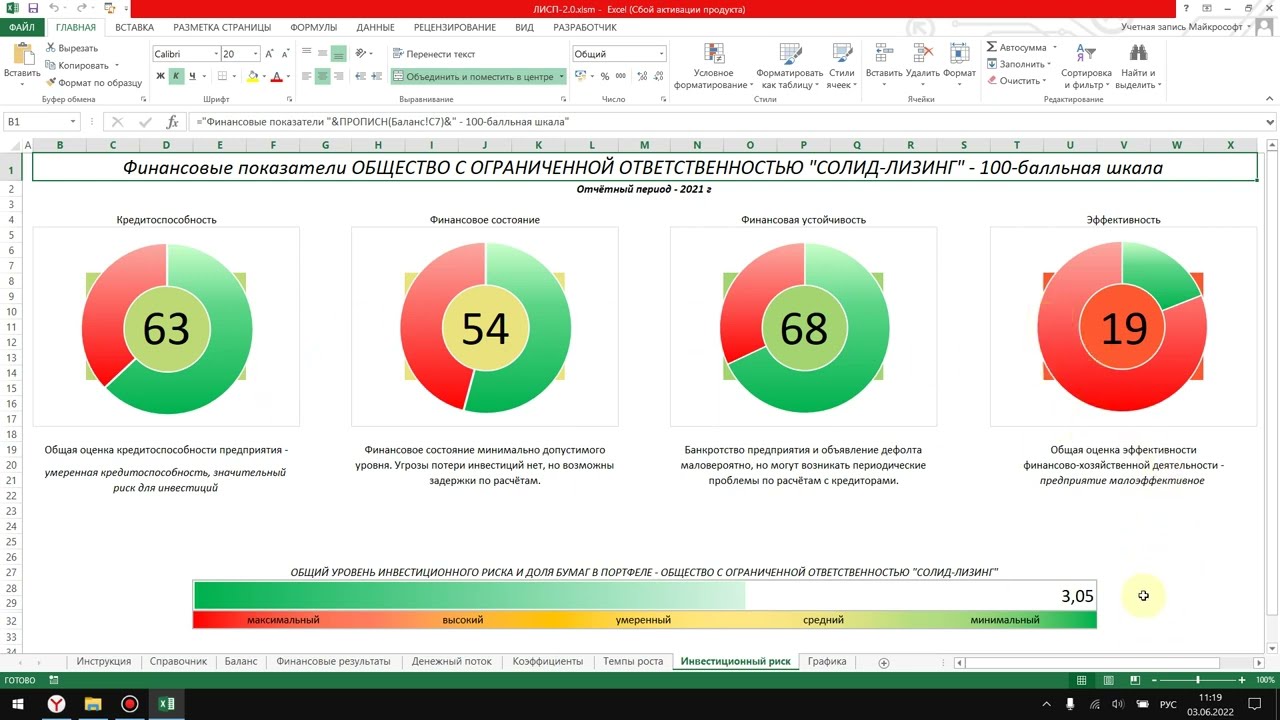Increase font size with the large A icon
This screenshot has height=720, width=1280.
pos(270,54)
